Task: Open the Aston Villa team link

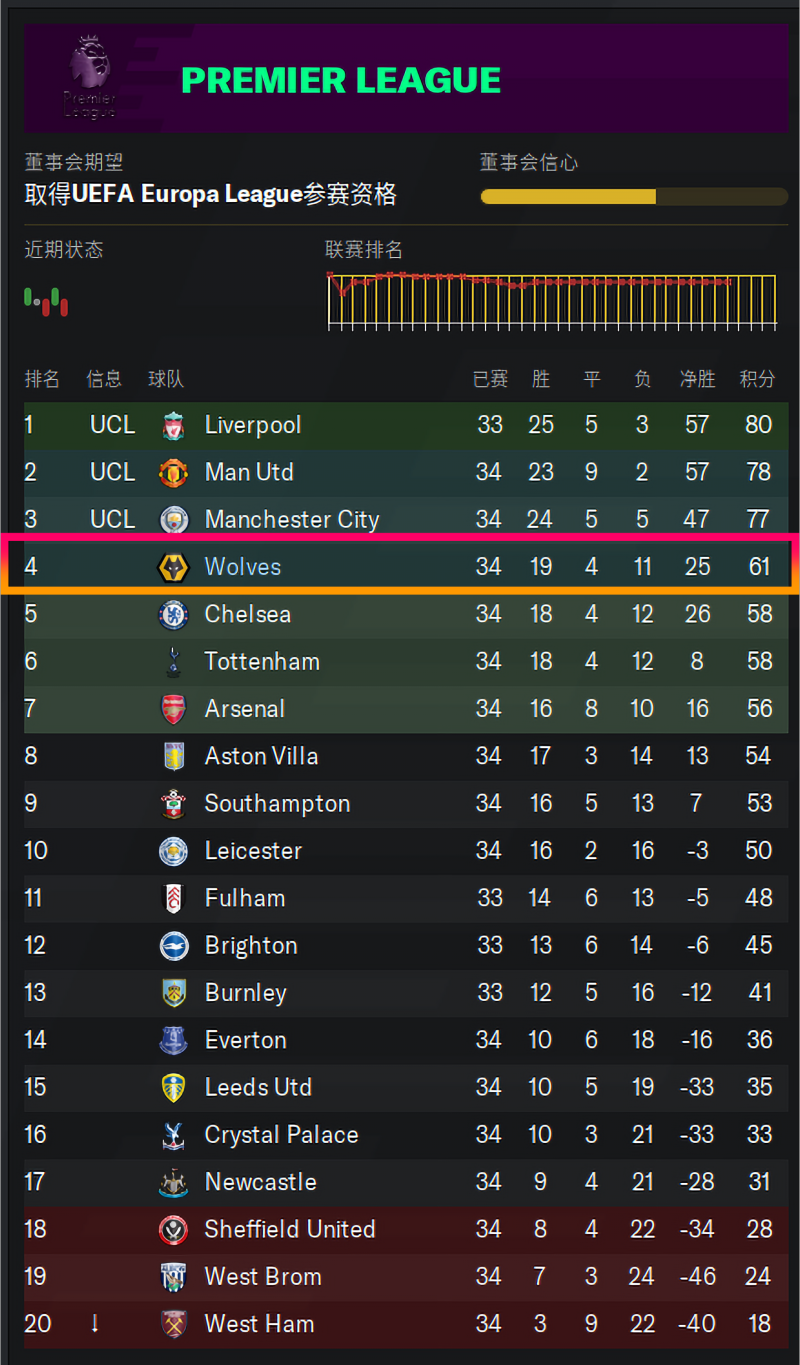Action: (x=261, y=756)
